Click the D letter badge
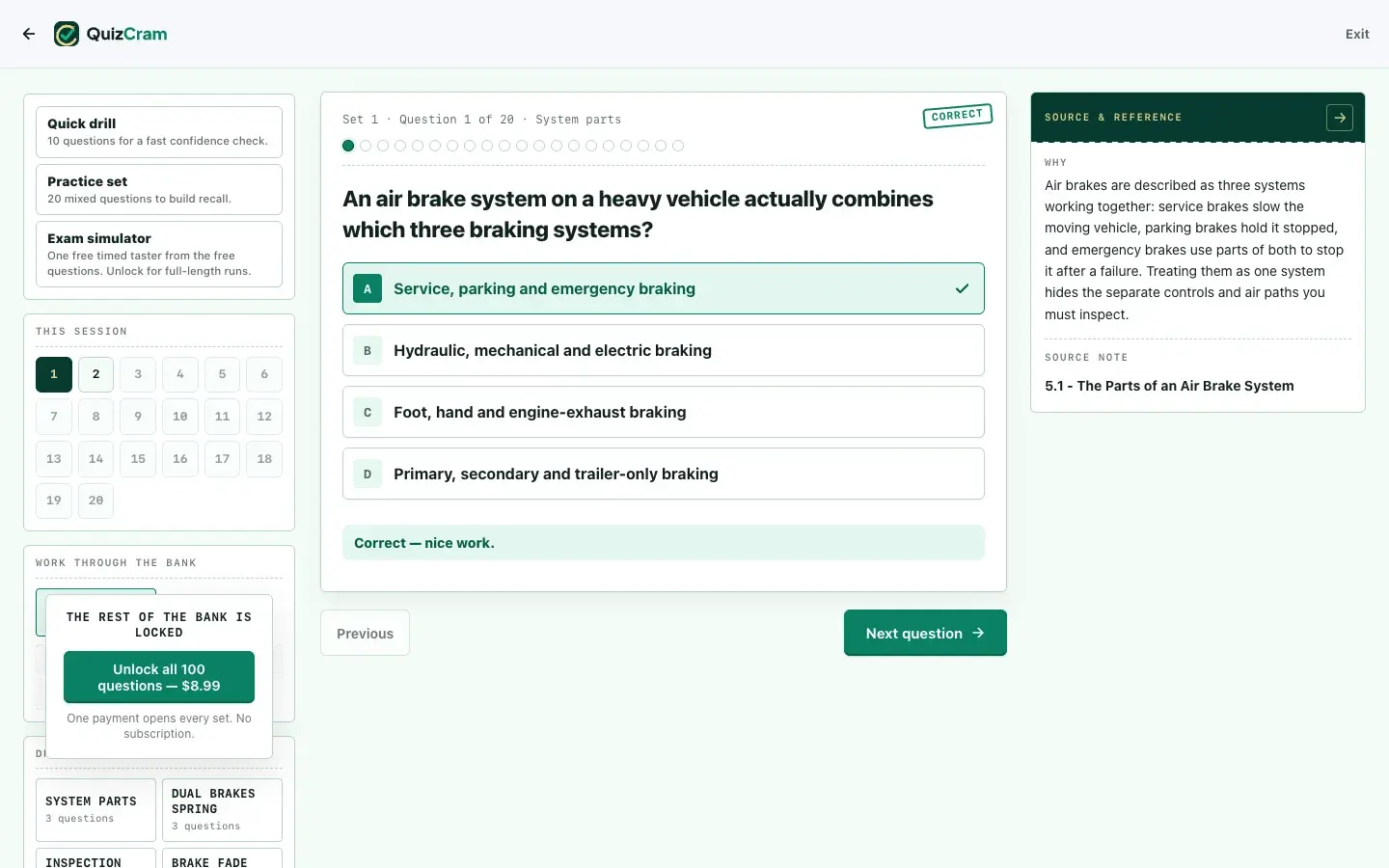The width and height of the screenshot is (1389, 868). pos(368,474)
